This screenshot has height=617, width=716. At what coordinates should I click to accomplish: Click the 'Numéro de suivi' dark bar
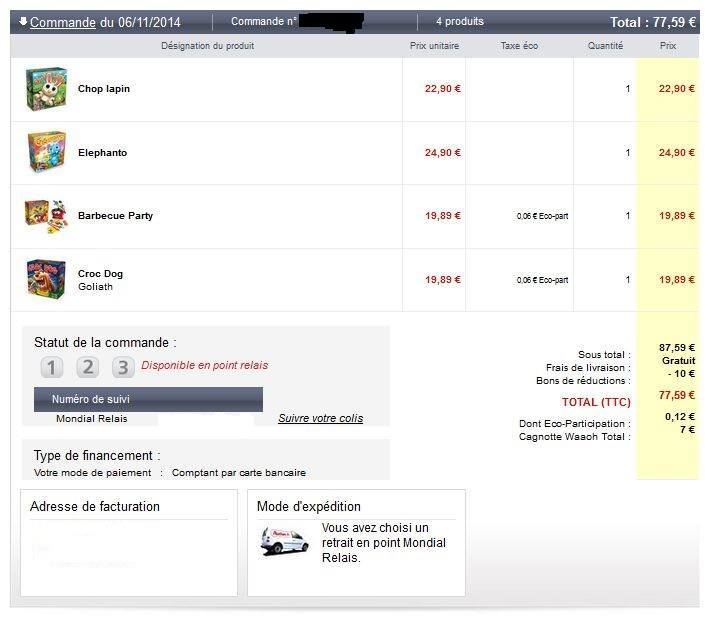coord(148,399)
